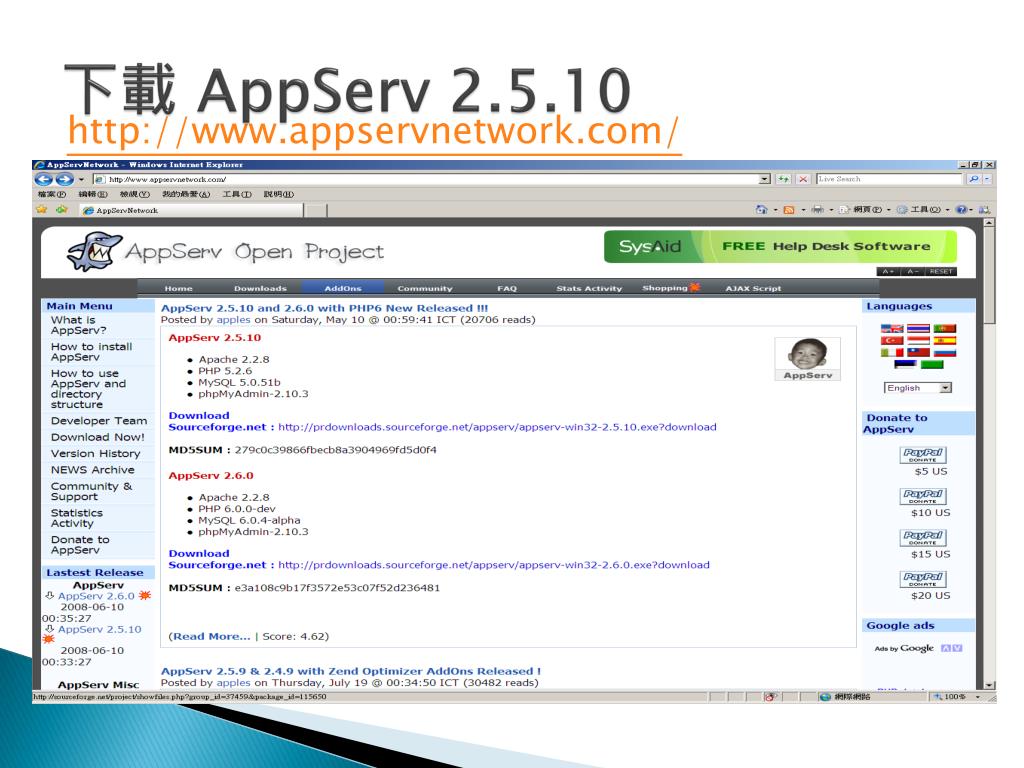The width and height of the screenshot is (1024, 768).
Task: Open the Community navigation tab
Action: [424, 288]
